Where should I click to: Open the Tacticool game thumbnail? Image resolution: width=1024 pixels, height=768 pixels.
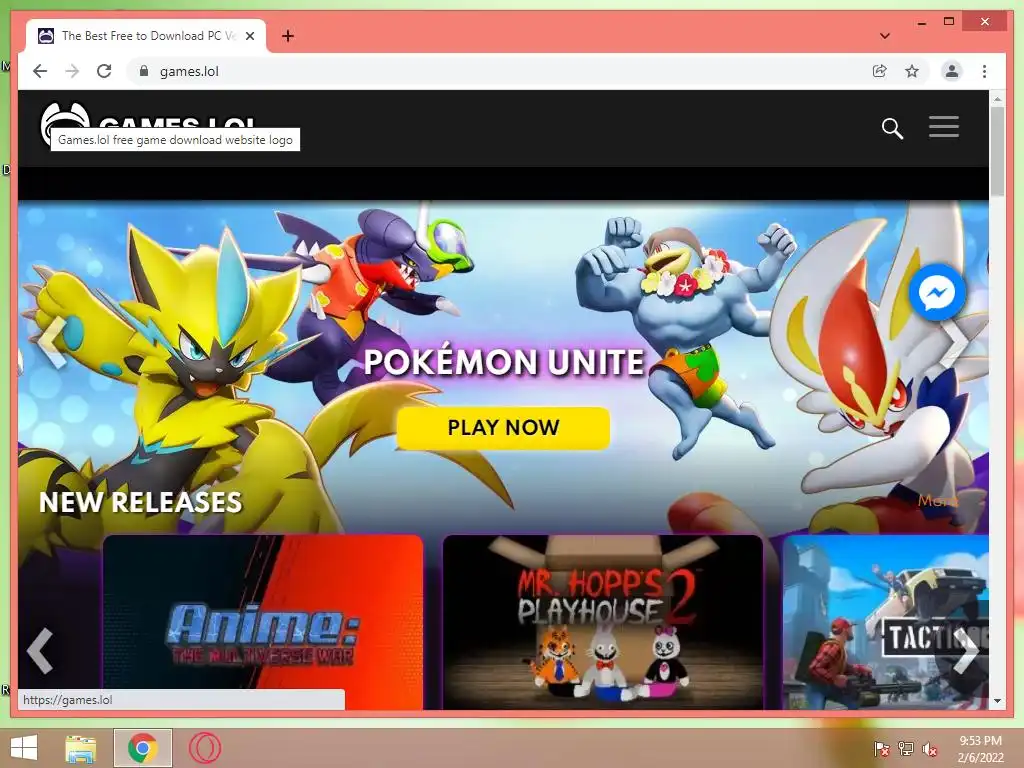886,622
